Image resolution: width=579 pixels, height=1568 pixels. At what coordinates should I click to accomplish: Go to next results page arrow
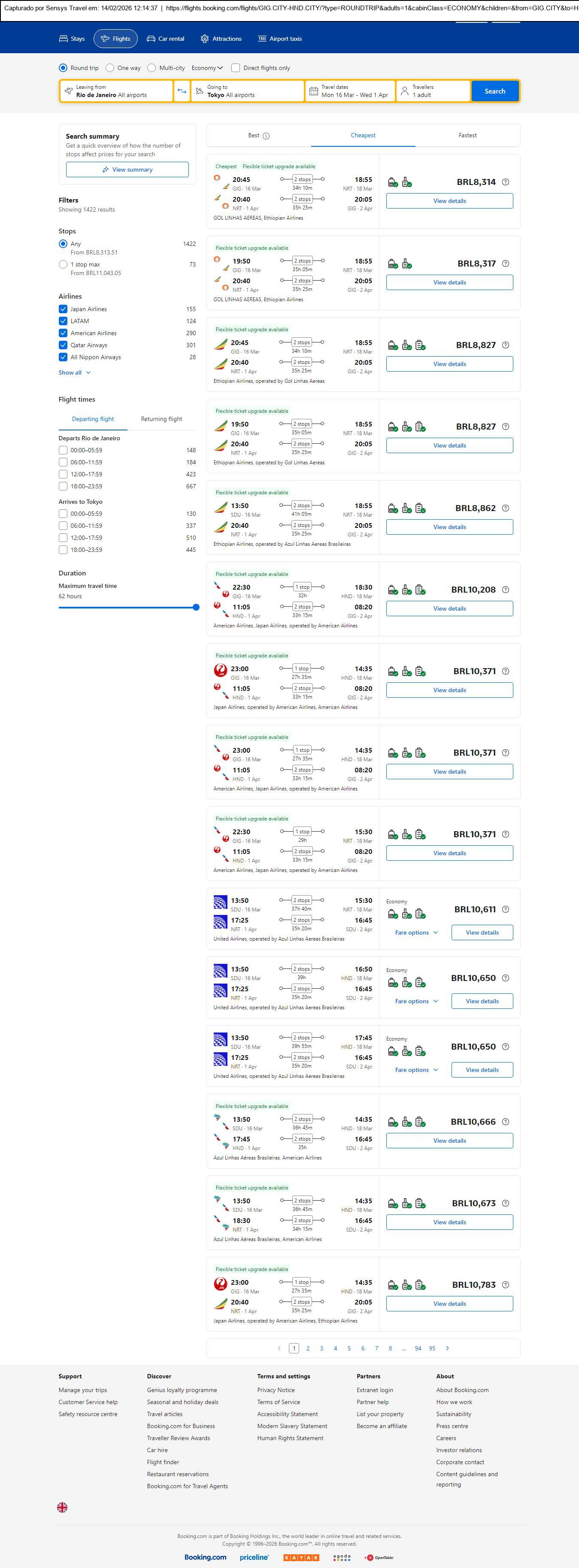pyautogui.click(x=448, y=1348)
